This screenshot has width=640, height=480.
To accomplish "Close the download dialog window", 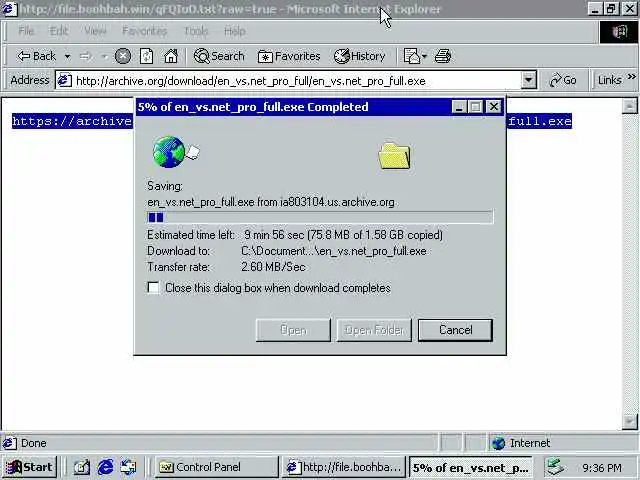I will coord(494,107).
